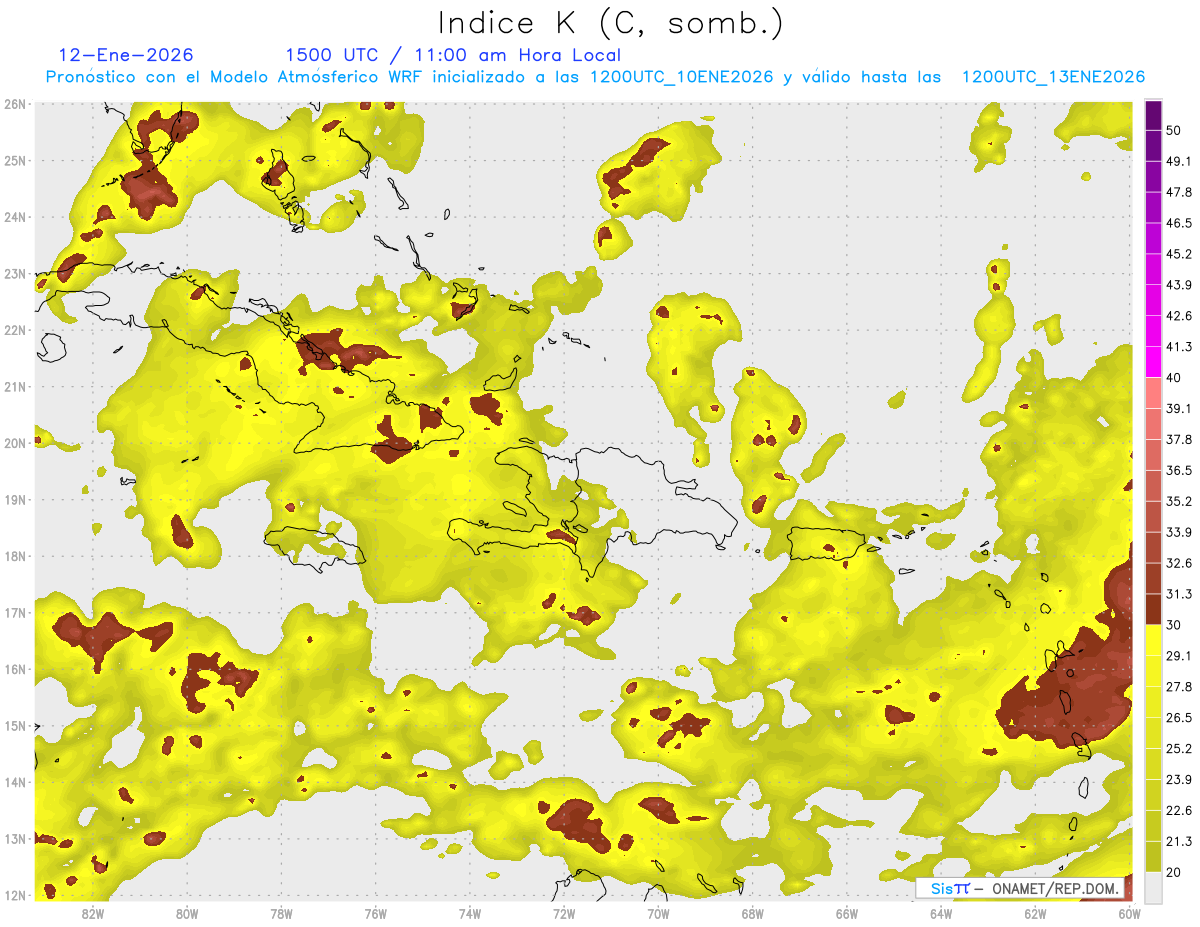The image size is (1200, 927).
Task: Click the latitude label "22N"
Action: (15, 330)
